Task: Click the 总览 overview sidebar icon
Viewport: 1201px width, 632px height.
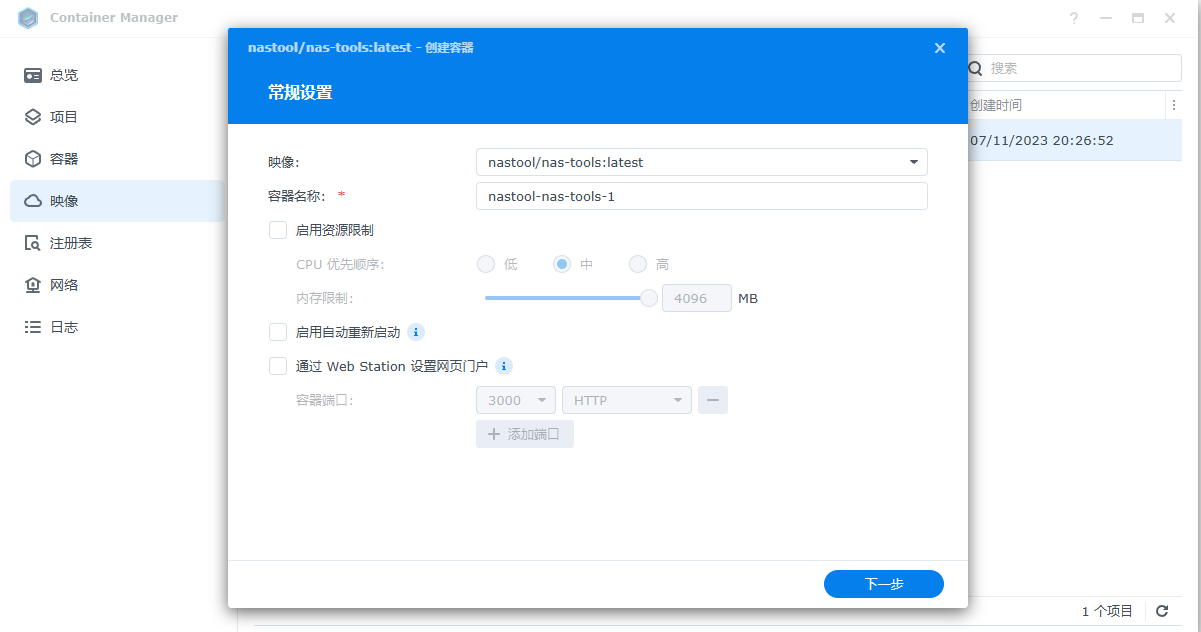Action: pyautogui.click(x=33, y=75)
